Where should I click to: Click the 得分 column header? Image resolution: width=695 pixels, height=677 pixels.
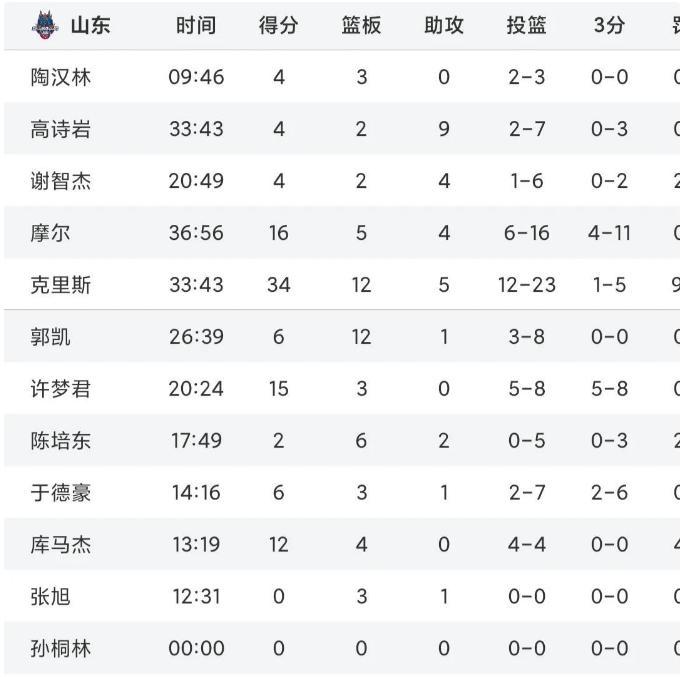(x=278, y=25)
